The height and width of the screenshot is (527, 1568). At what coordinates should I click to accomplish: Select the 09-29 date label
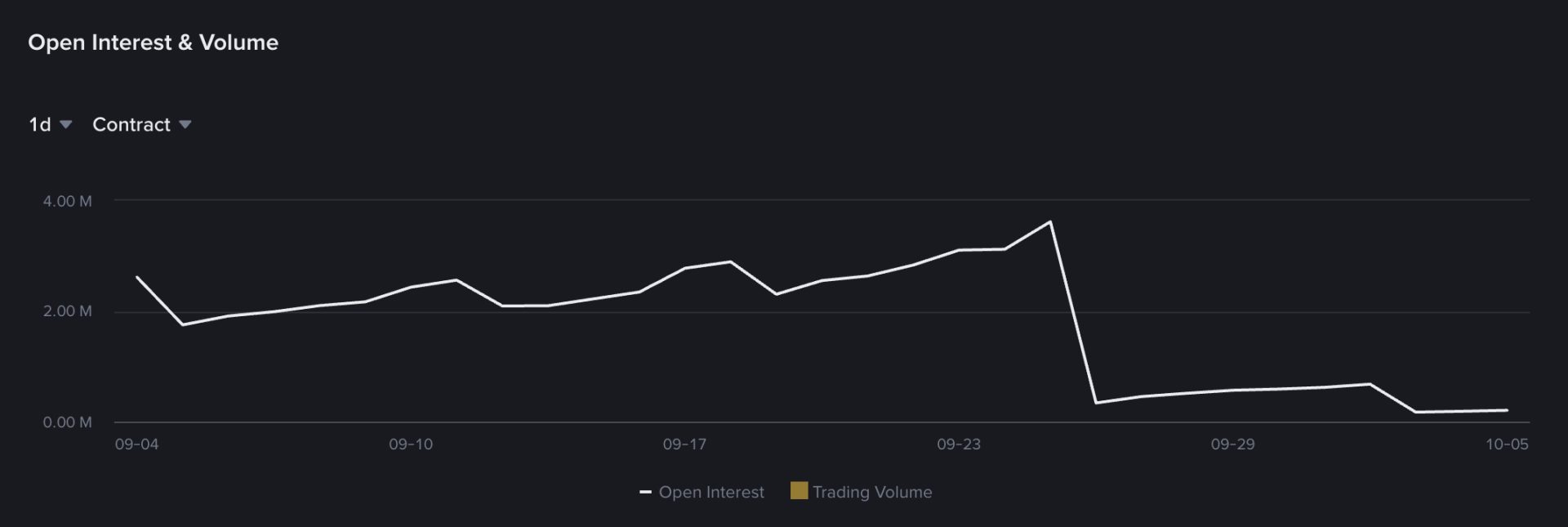(x=1232, y=444)
